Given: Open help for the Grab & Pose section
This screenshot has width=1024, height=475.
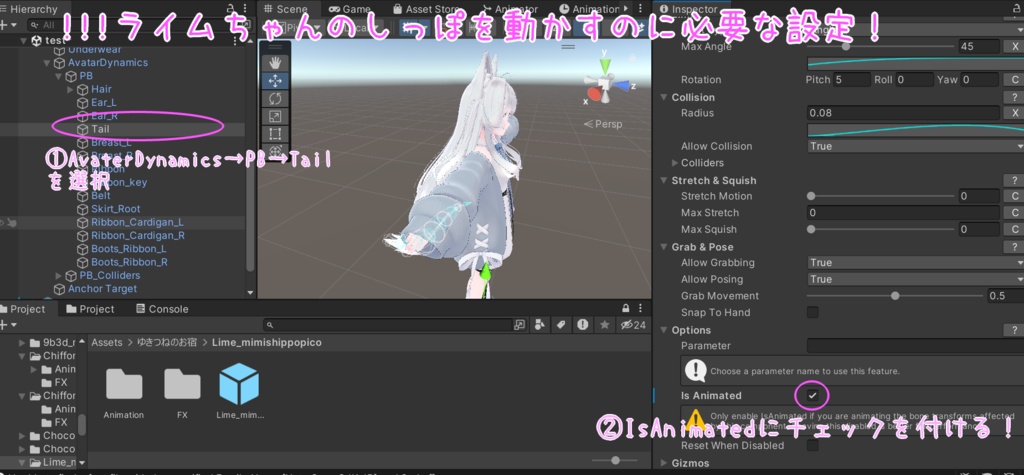Looking at the screenshot, I should click(x=1015, y=247).
